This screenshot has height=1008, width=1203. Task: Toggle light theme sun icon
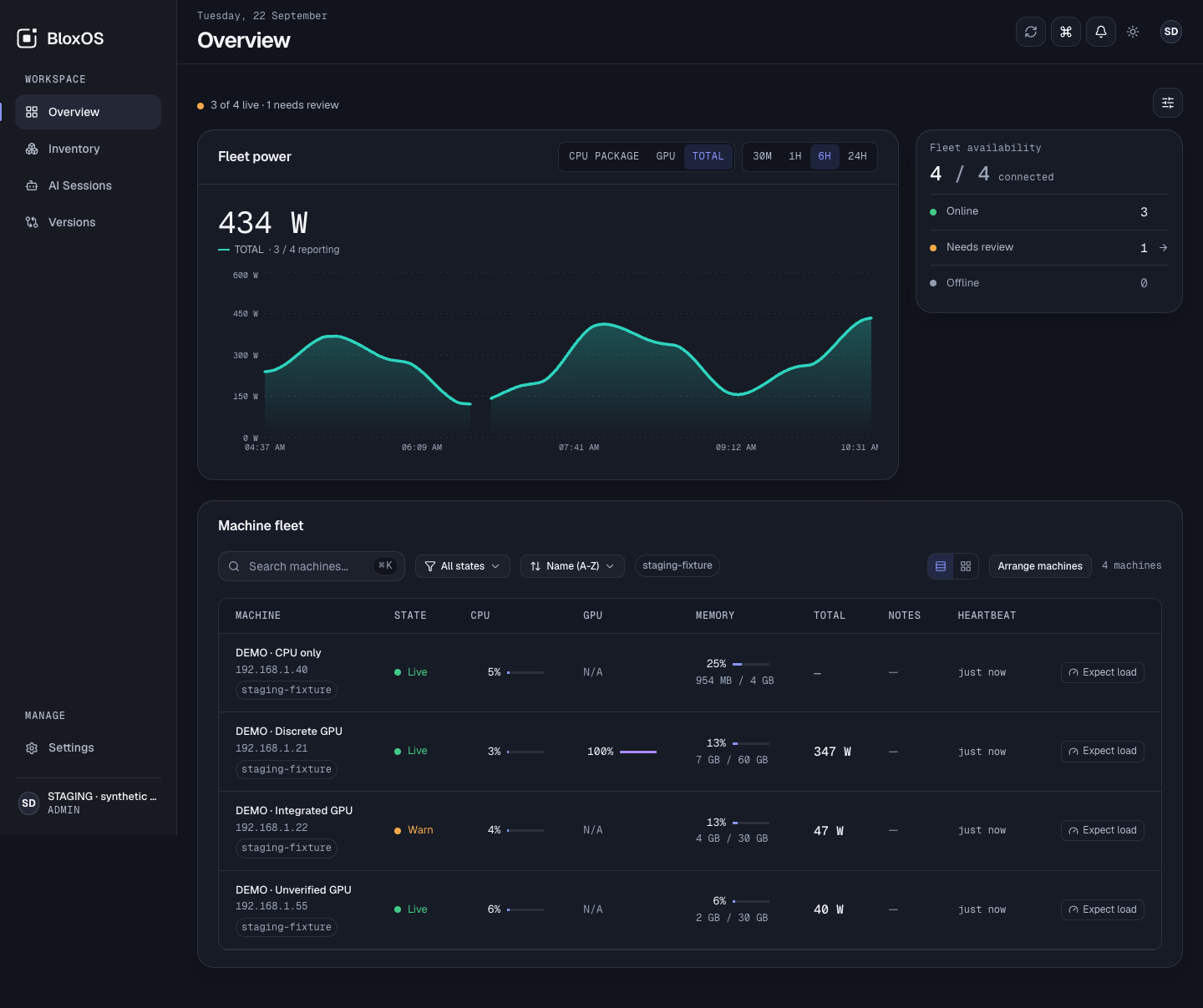pos(1133,32)
